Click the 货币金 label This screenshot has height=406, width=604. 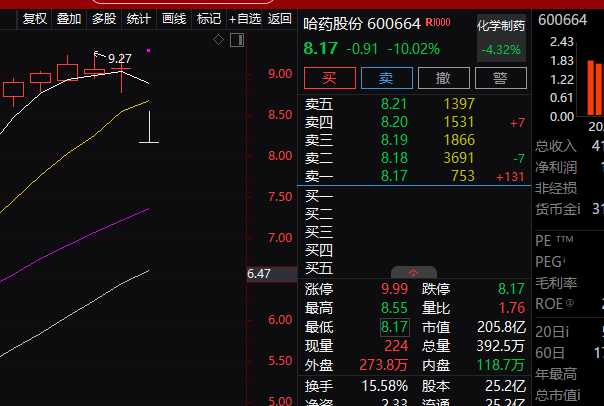557,210
